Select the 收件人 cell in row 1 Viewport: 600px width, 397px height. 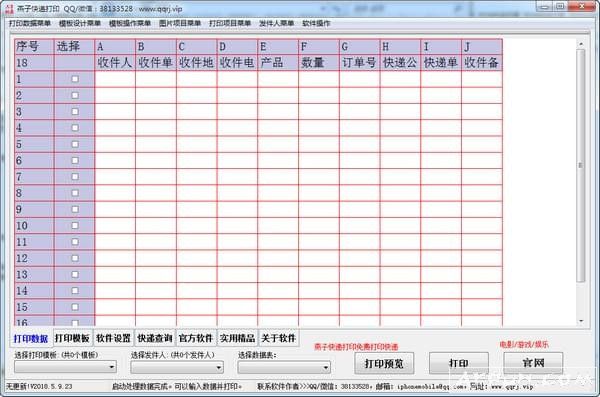point(115,79)
